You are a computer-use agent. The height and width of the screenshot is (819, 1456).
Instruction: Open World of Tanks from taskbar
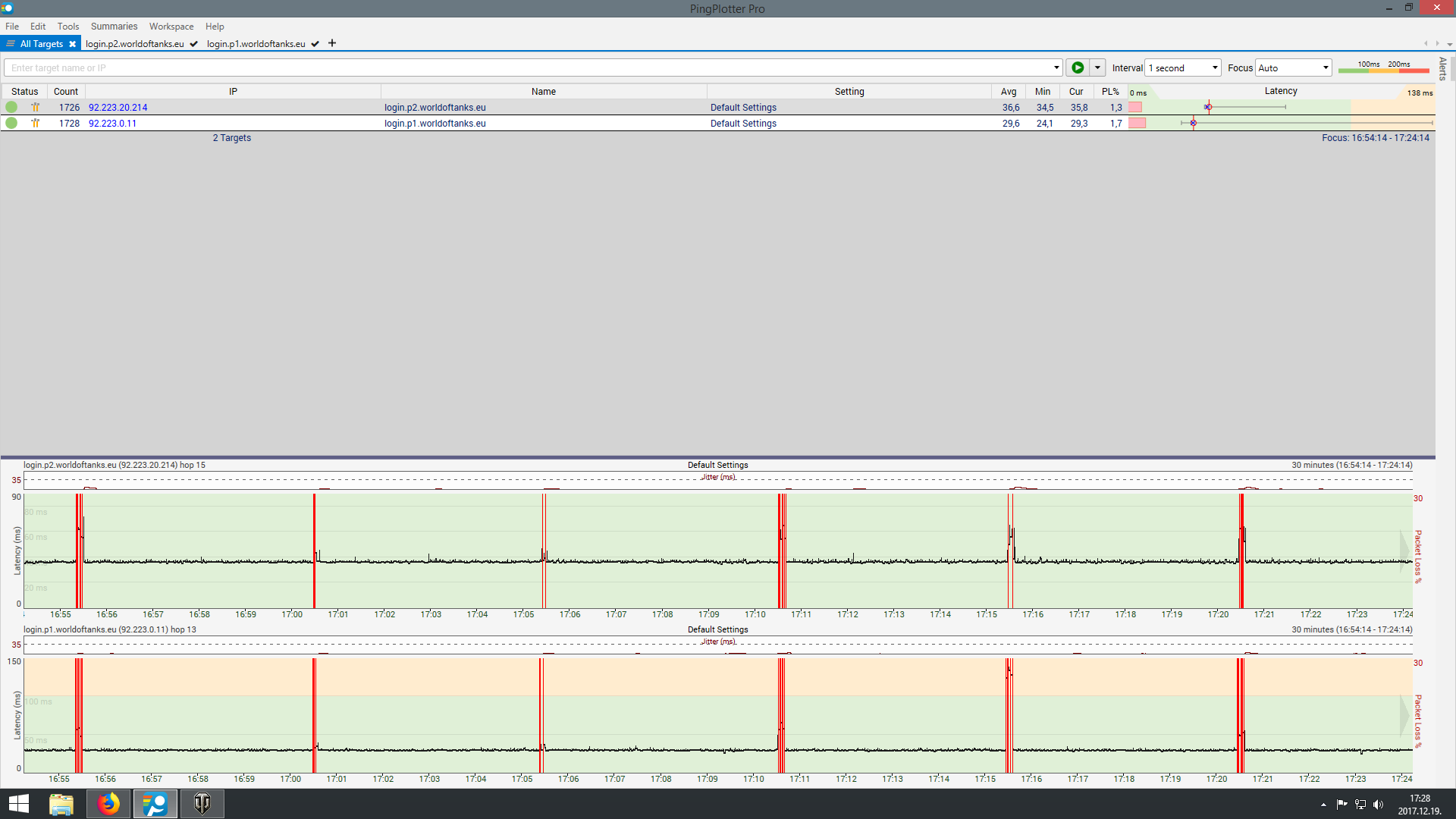click(202, 804)
